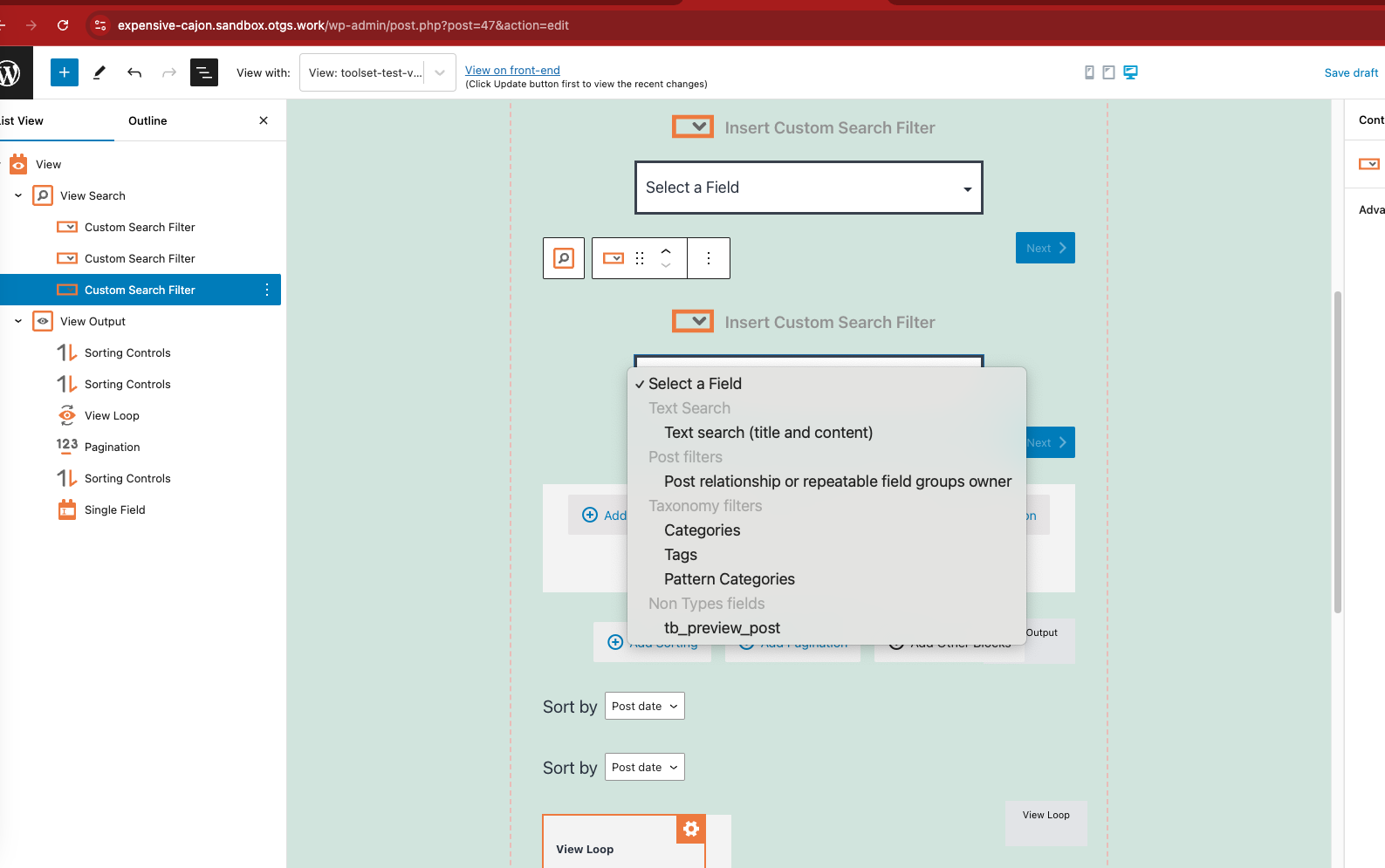Viewport: 1385px width, 868px height.
Task: Choose Pattern Categories from dropdown list
Action: point(729,579)
